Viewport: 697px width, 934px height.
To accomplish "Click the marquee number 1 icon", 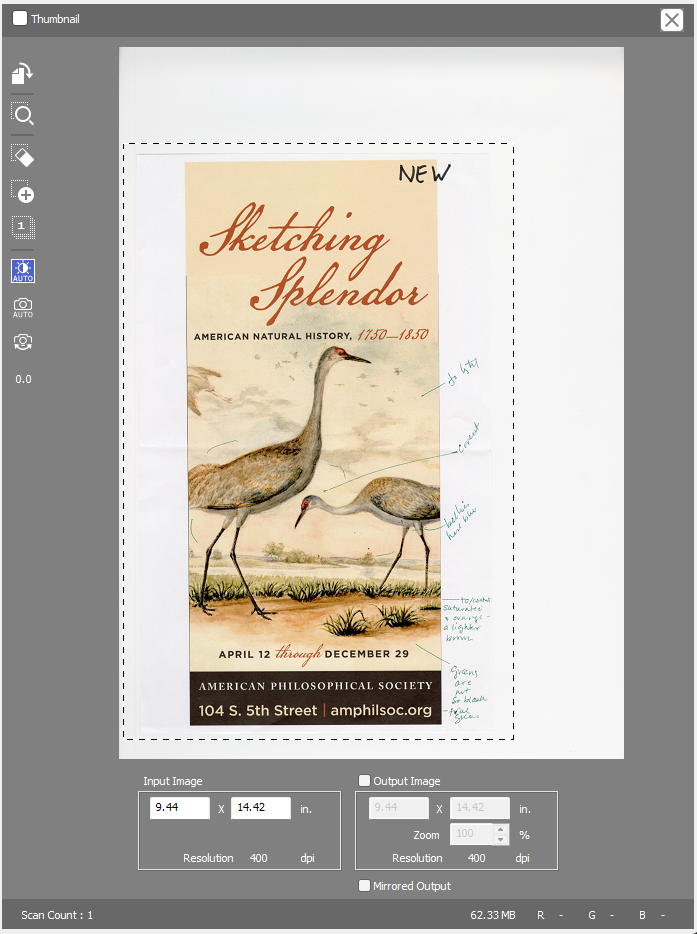I will tap(22, 227).
